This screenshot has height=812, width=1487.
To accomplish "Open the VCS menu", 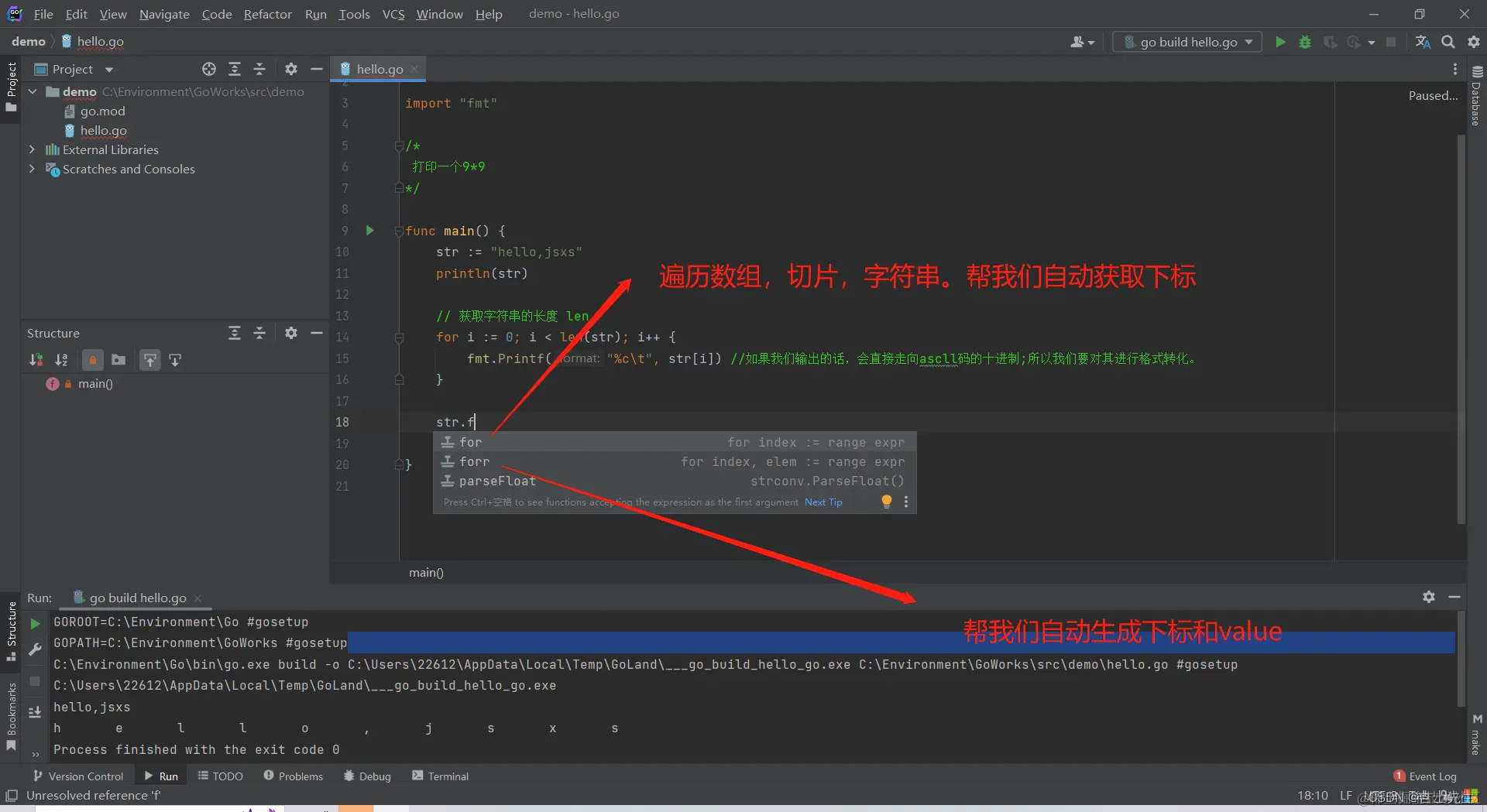I will 393,14.
